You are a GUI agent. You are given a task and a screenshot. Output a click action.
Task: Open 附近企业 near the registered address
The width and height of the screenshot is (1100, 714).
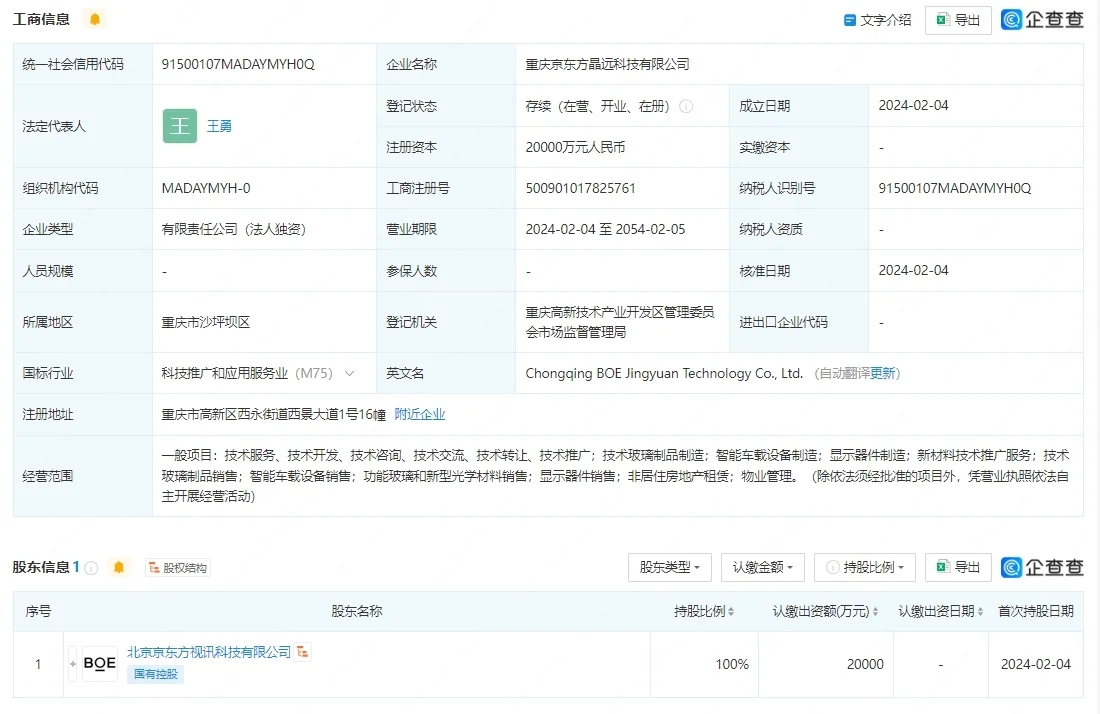[x=420, y=414]
